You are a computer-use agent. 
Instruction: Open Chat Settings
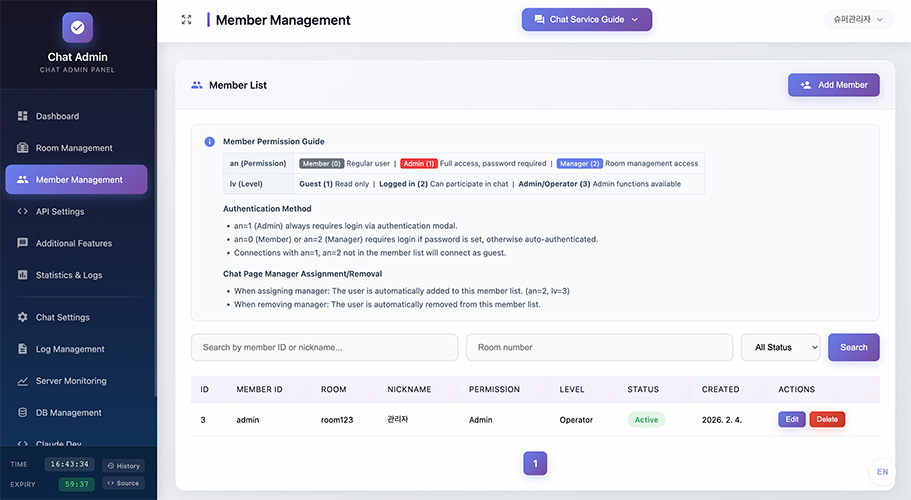tap(76, 317)
